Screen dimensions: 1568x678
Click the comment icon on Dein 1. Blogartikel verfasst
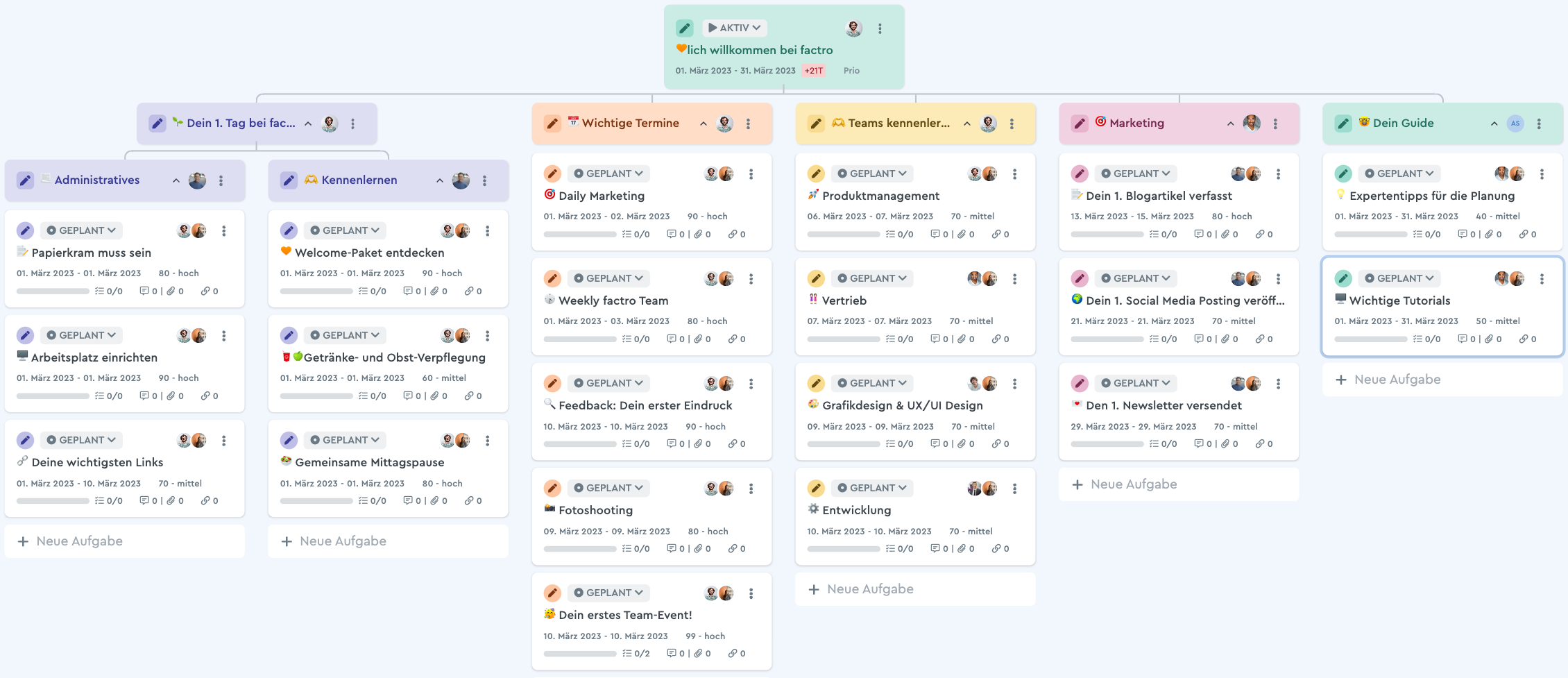pyautogui.click(x=1199, y=235)
